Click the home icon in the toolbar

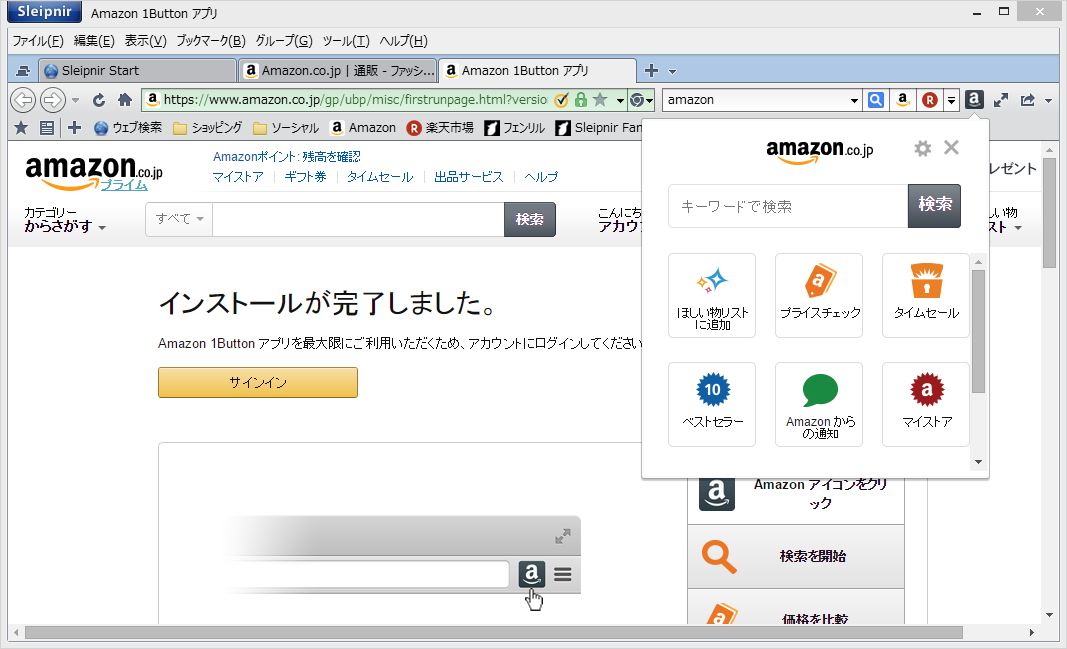(x=123, y=100)
